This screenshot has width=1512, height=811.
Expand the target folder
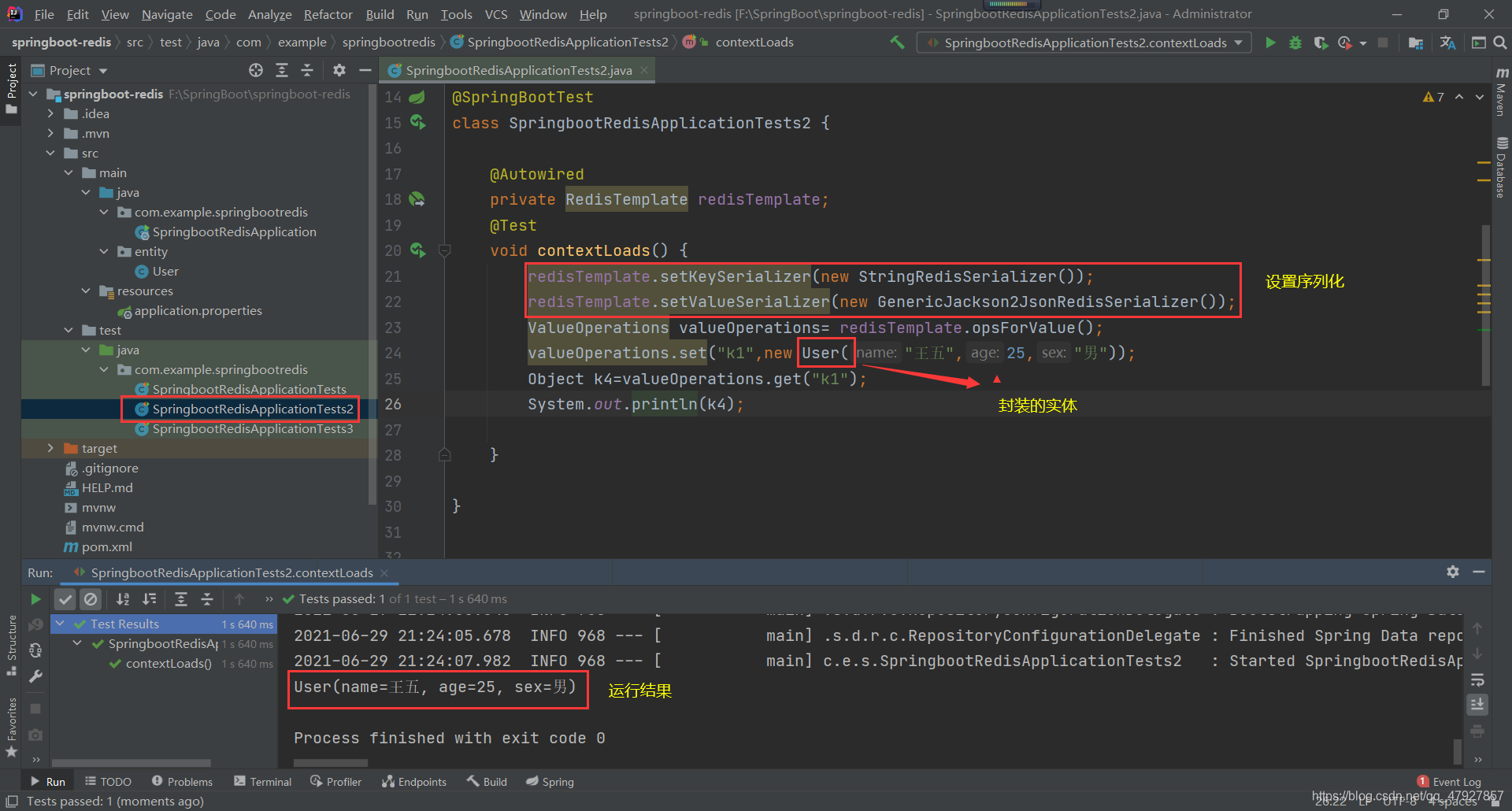point(51,448)
